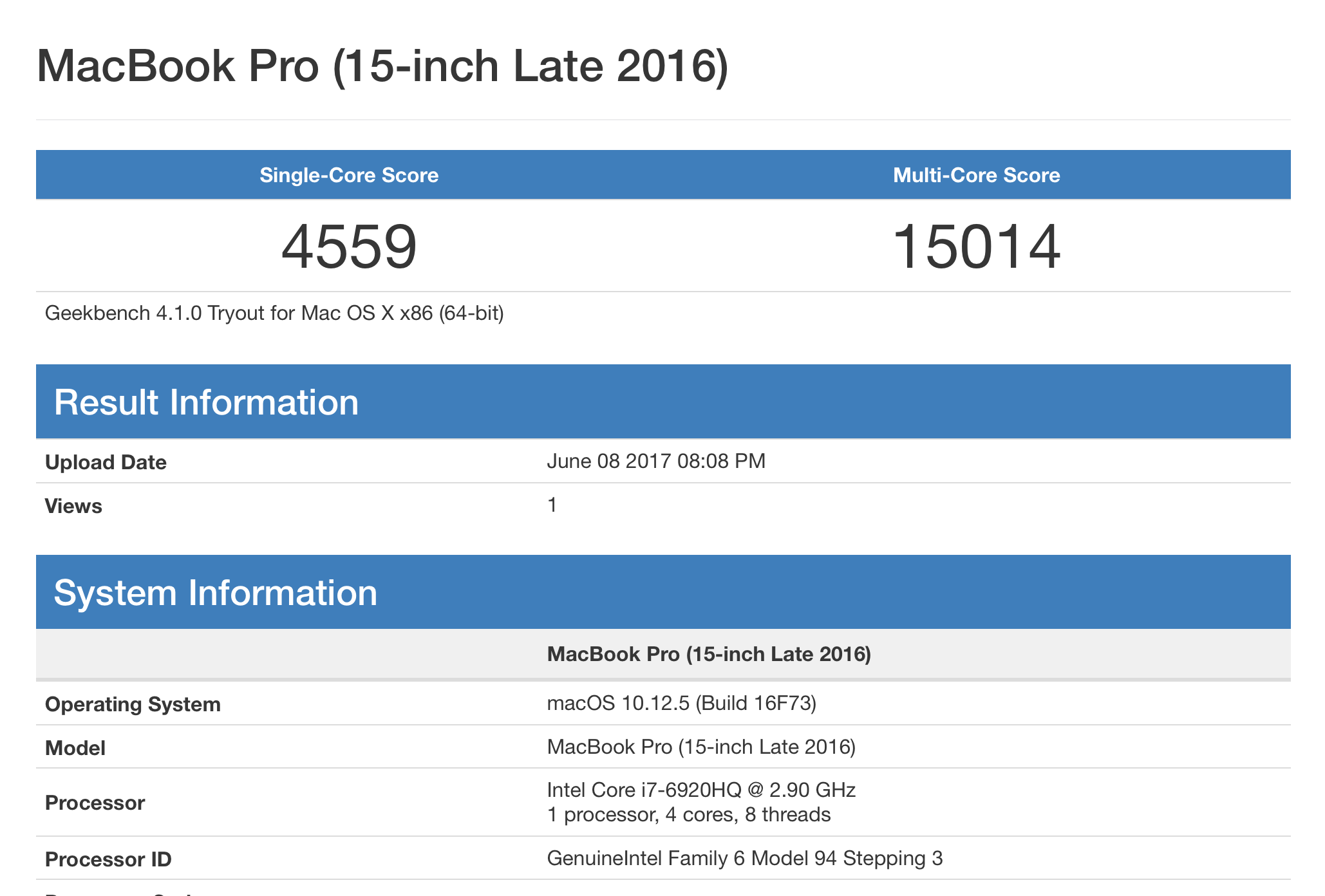Click the Views count value 1
The width and height of the screenshot is (1325, 896).
tap(552, 505)
